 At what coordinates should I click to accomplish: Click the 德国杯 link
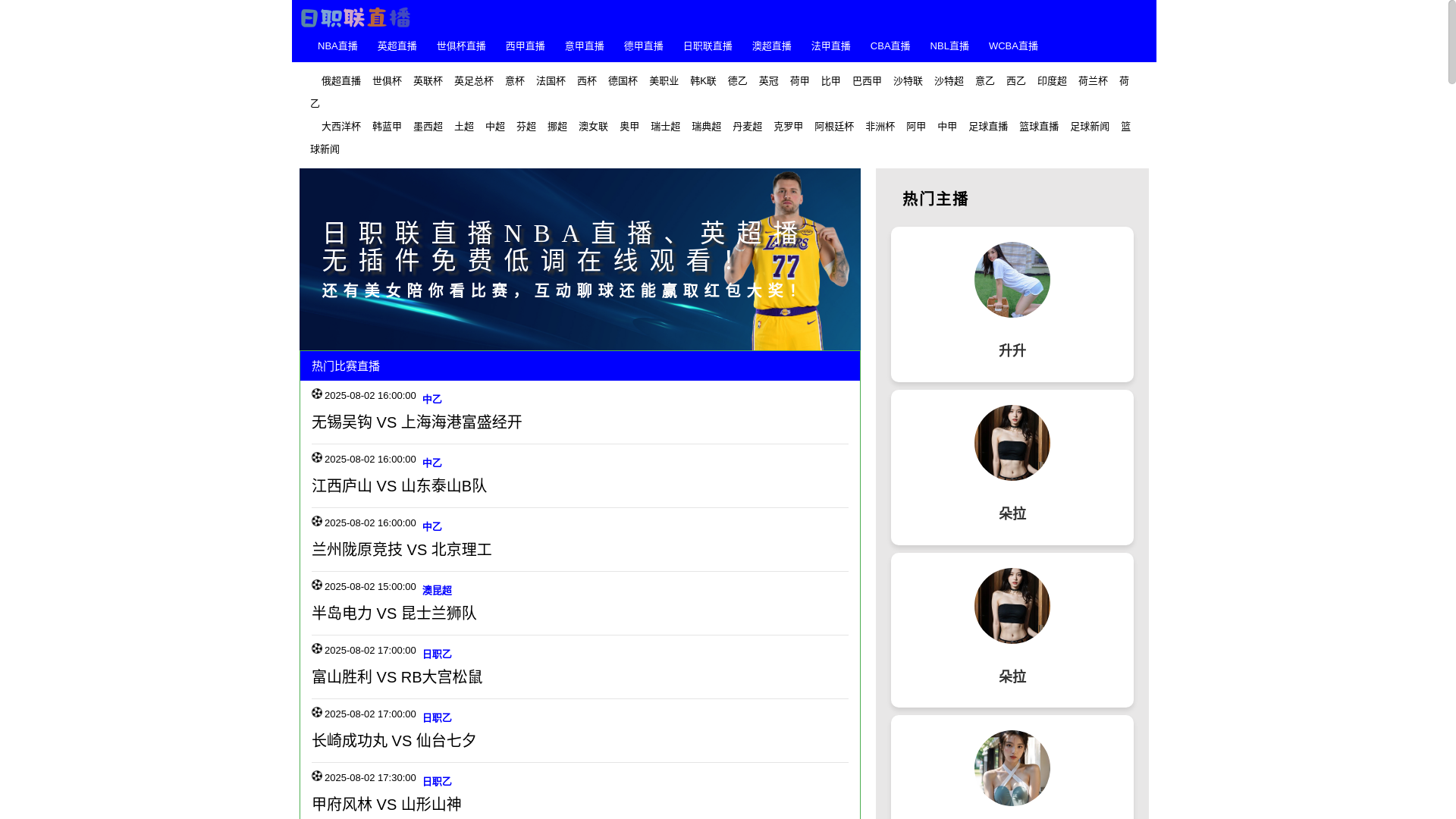[x=623, y=81]
